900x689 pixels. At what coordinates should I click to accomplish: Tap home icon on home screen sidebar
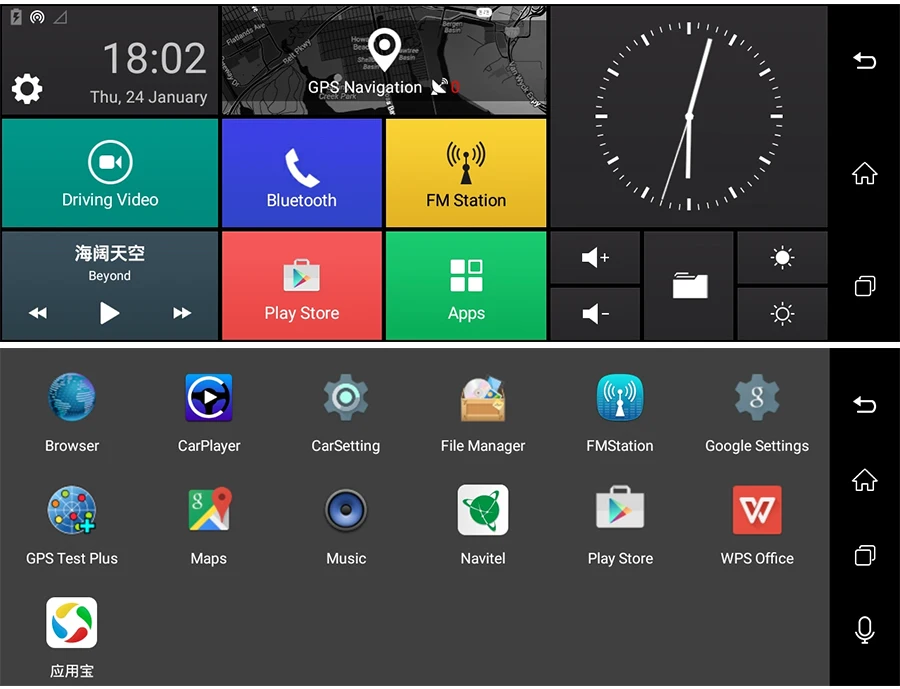click(x=864, y=173)
